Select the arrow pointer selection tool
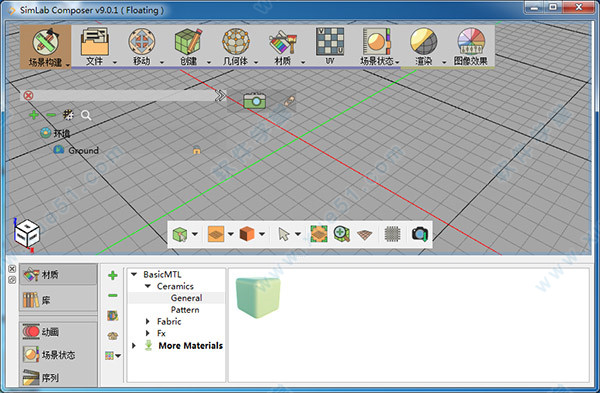600x393 pixels. click(x=284, y=234)
